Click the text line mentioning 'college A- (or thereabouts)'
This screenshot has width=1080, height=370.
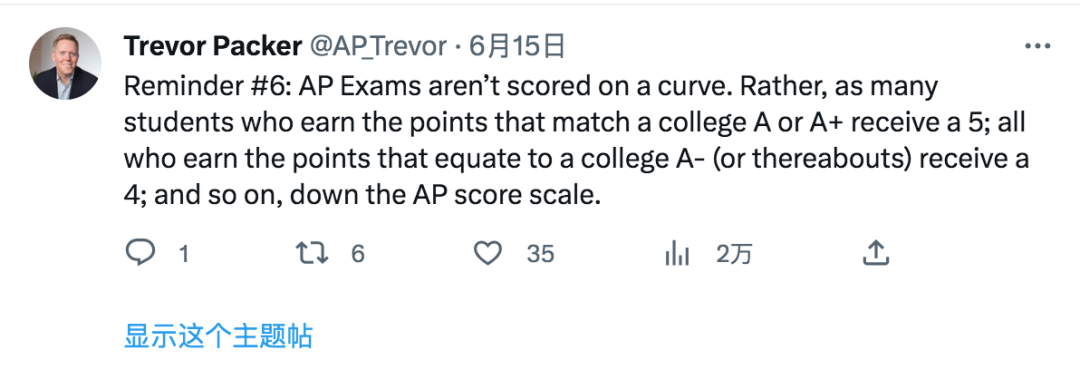click(x=577, y=159)
